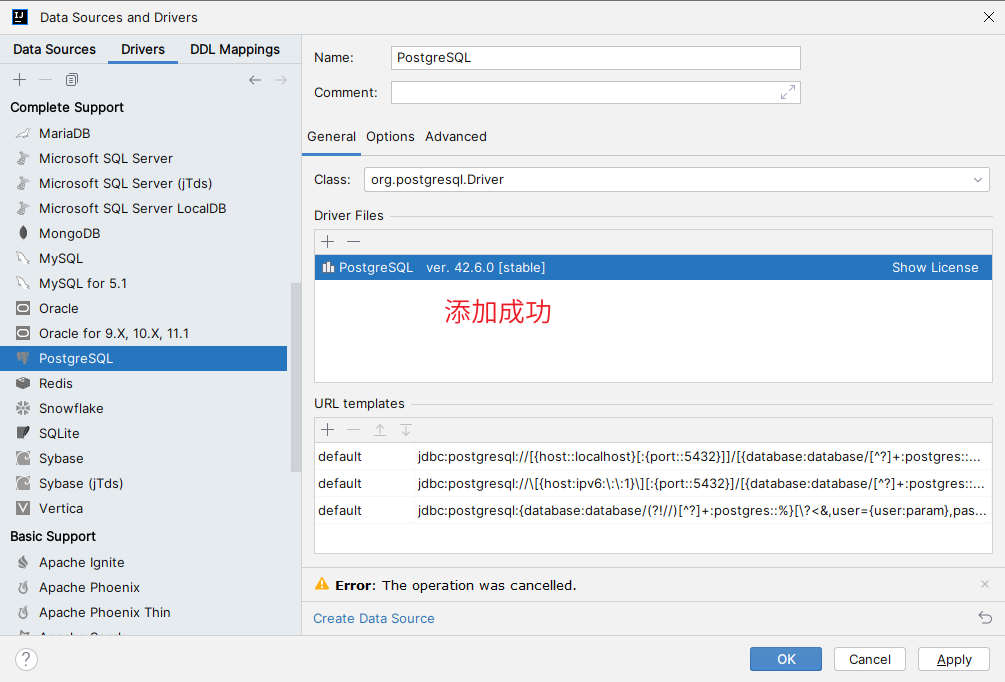Click the Apply button
This screenshot has width=1005, height=682.
pos(953,659)
